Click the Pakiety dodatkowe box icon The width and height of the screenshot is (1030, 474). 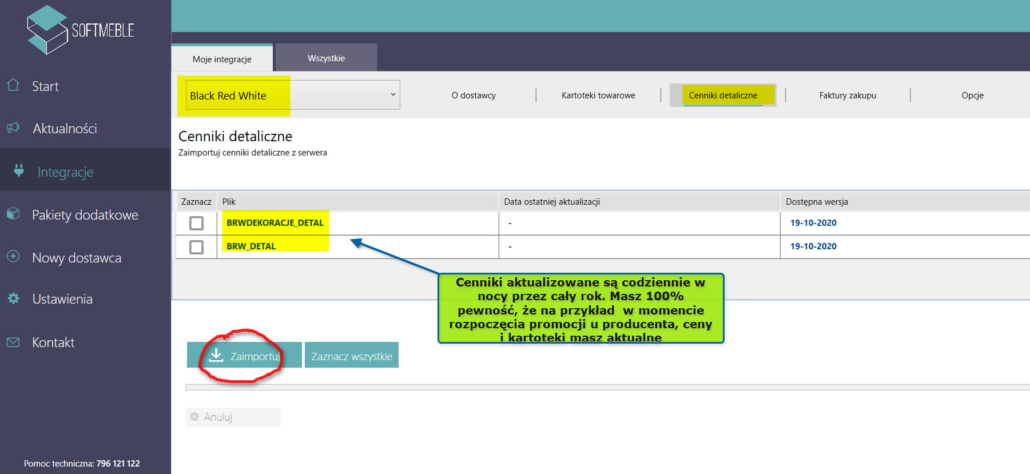click(x=13, y=214)
